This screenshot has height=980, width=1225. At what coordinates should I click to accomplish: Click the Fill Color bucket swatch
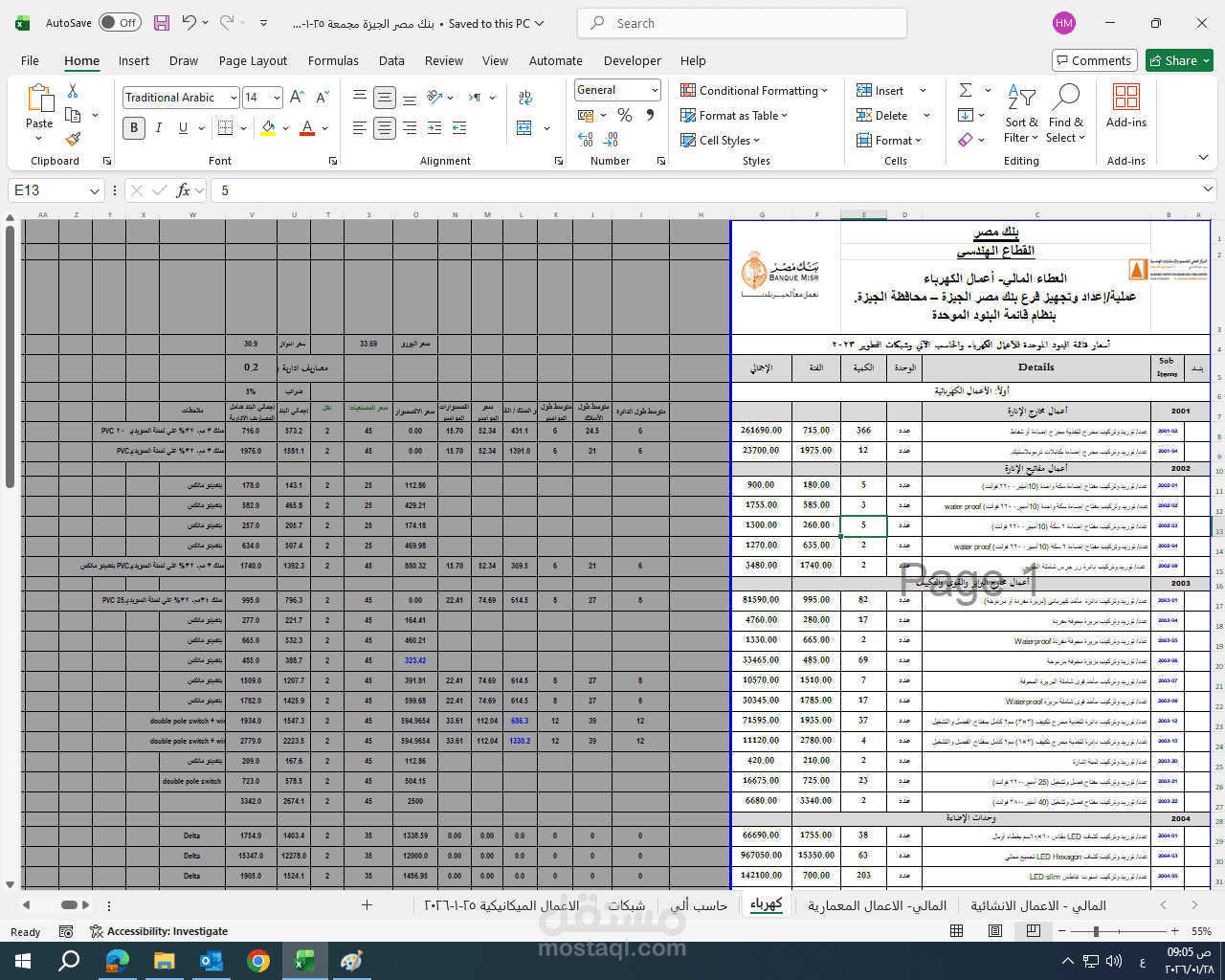(268, 127)
